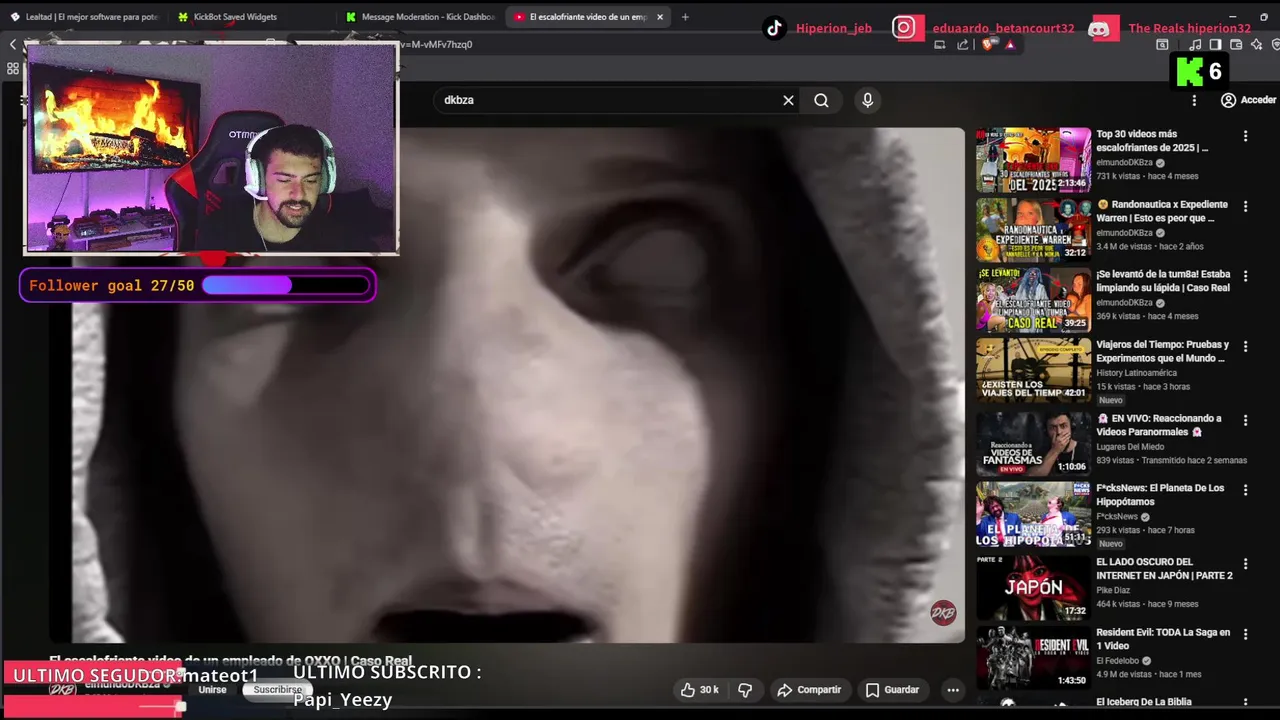Image resolution: width=1280 pixels, height=720 pixels.
Task: Open options menu for Lado Oscuro Japón
Action: (1245, 564)
